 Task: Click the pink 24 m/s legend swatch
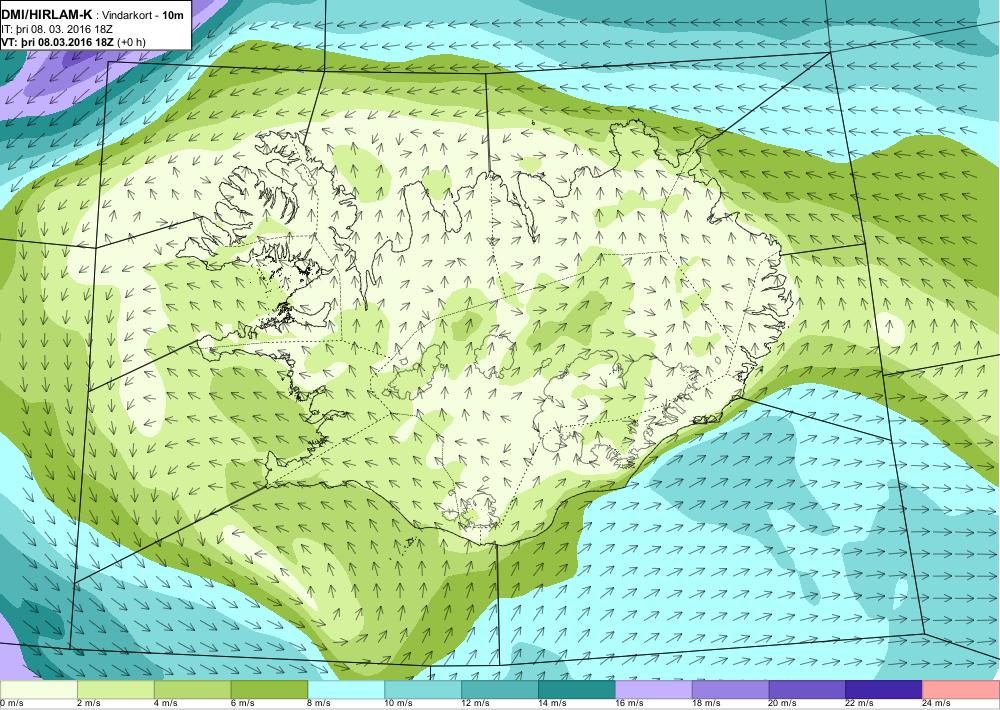(961, 690)
